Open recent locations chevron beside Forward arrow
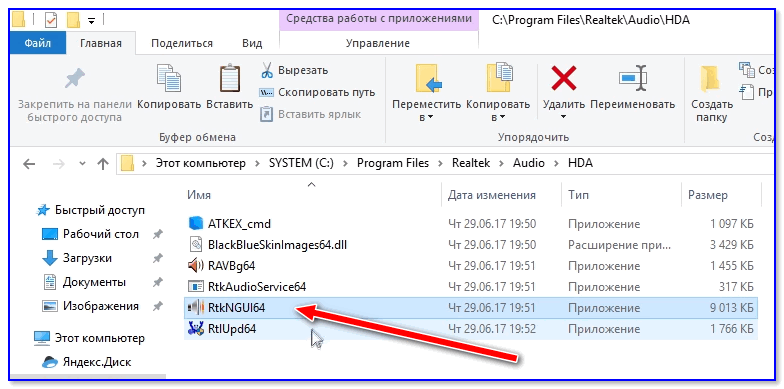Image resolution: width=784 pixels, height=389 pixels. (x=82, y=164)
